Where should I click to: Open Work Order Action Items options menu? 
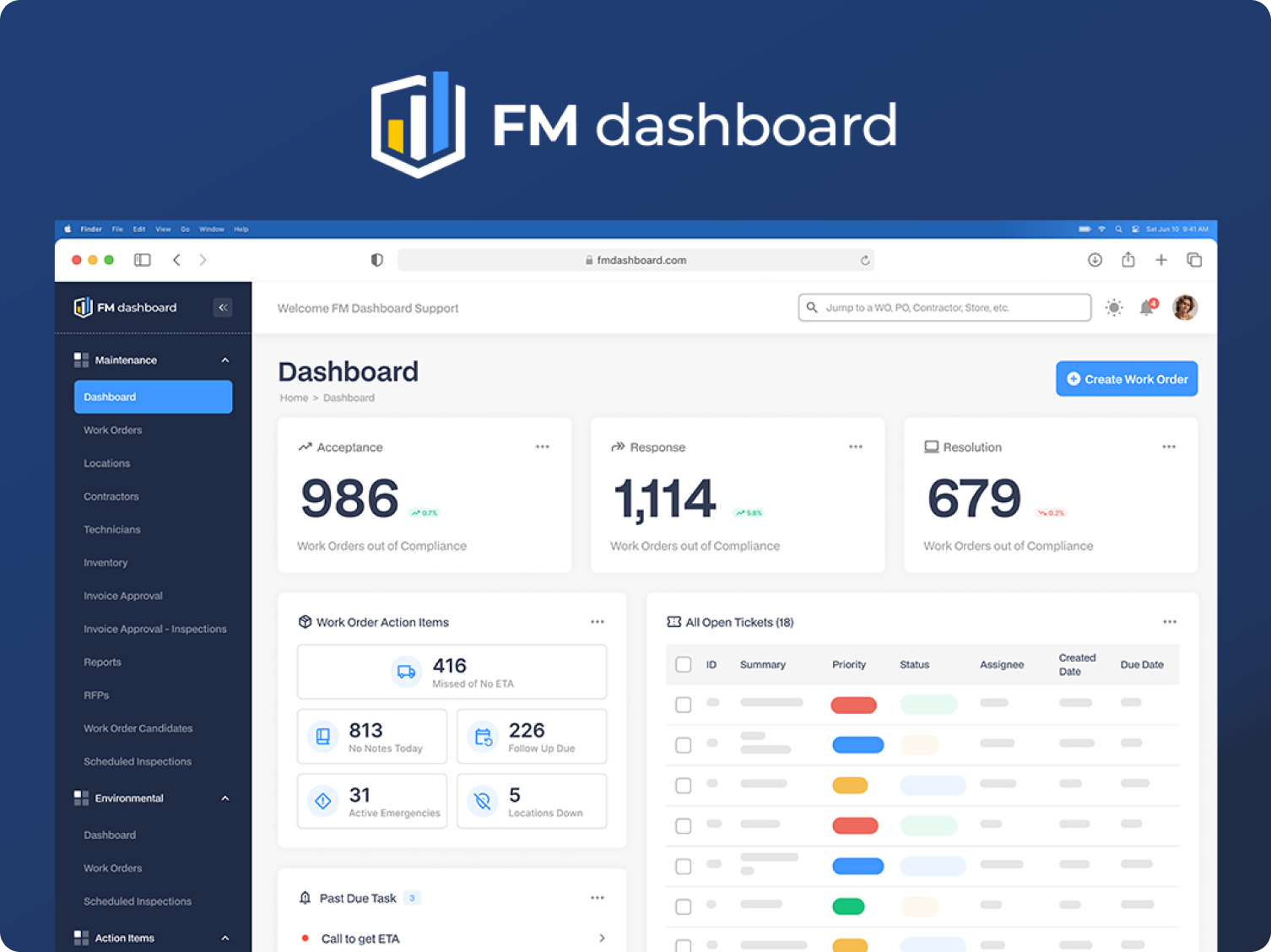point(598,622)
